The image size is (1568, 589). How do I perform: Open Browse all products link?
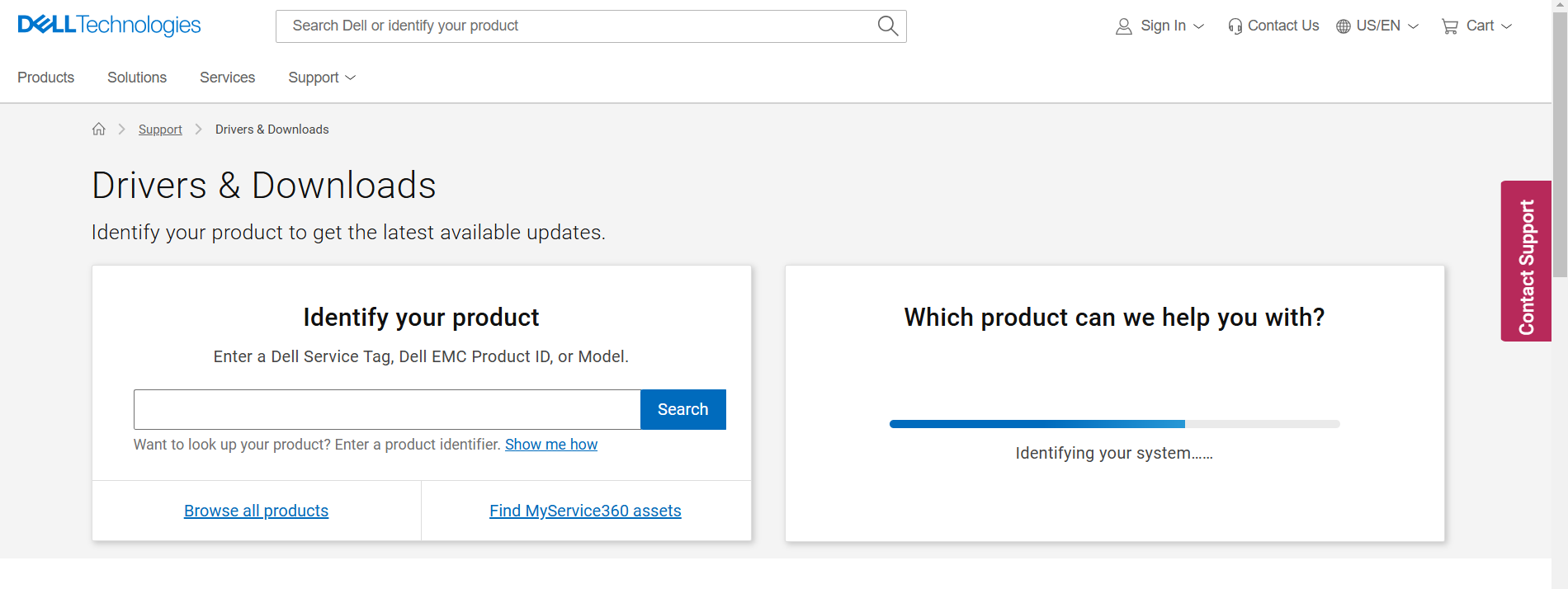click(x=256, y=511)
